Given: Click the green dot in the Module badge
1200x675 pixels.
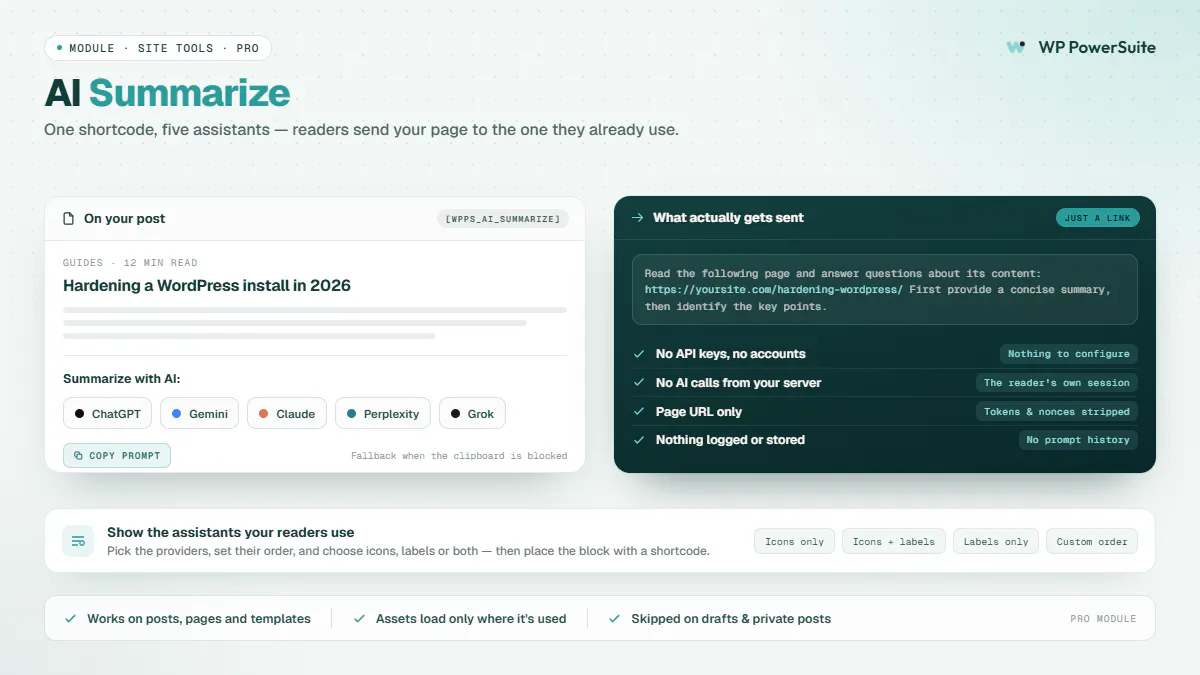Looking at the screenshot, I should pos(60,48).
